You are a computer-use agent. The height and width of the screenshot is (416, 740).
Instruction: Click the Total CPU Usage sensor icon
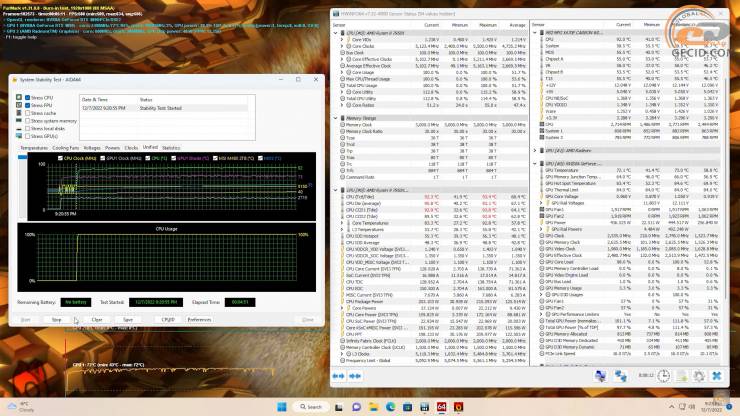343,85
